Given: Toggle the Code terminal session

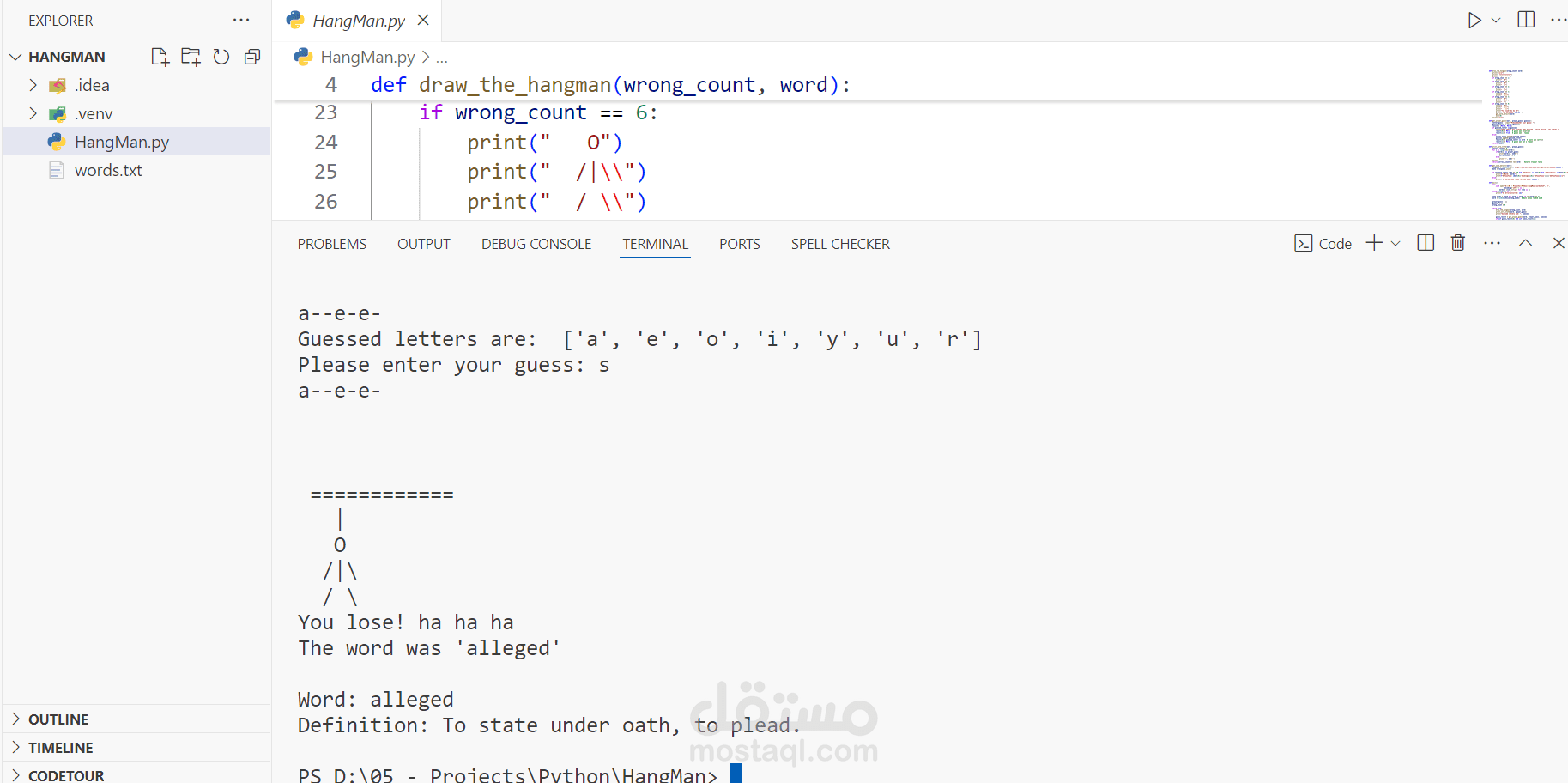Looking at the screenshot, I should tap(1323, 243).
